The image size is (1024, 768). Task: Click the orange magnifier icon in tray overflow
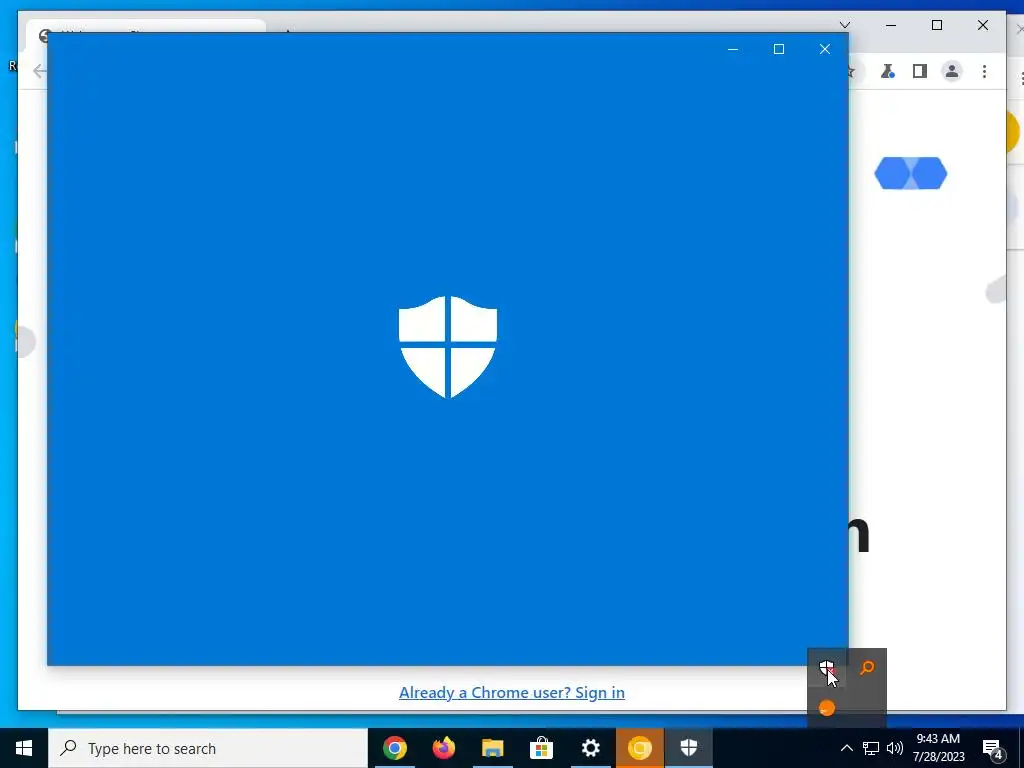pyautogui.click(x=867, y=667)
